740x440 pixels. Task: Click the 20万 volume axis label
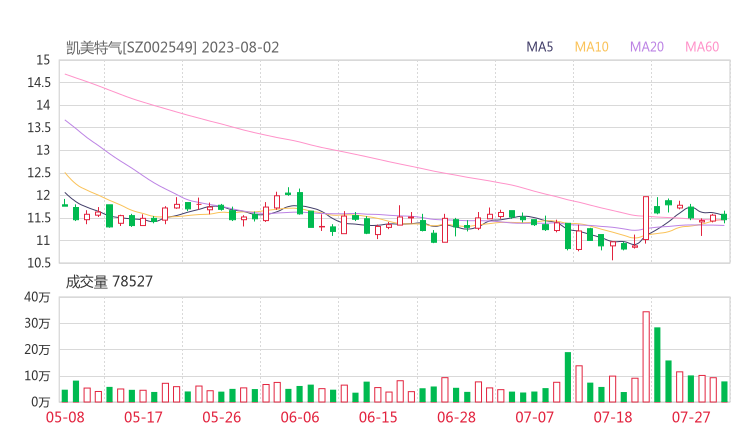[37, 350]
